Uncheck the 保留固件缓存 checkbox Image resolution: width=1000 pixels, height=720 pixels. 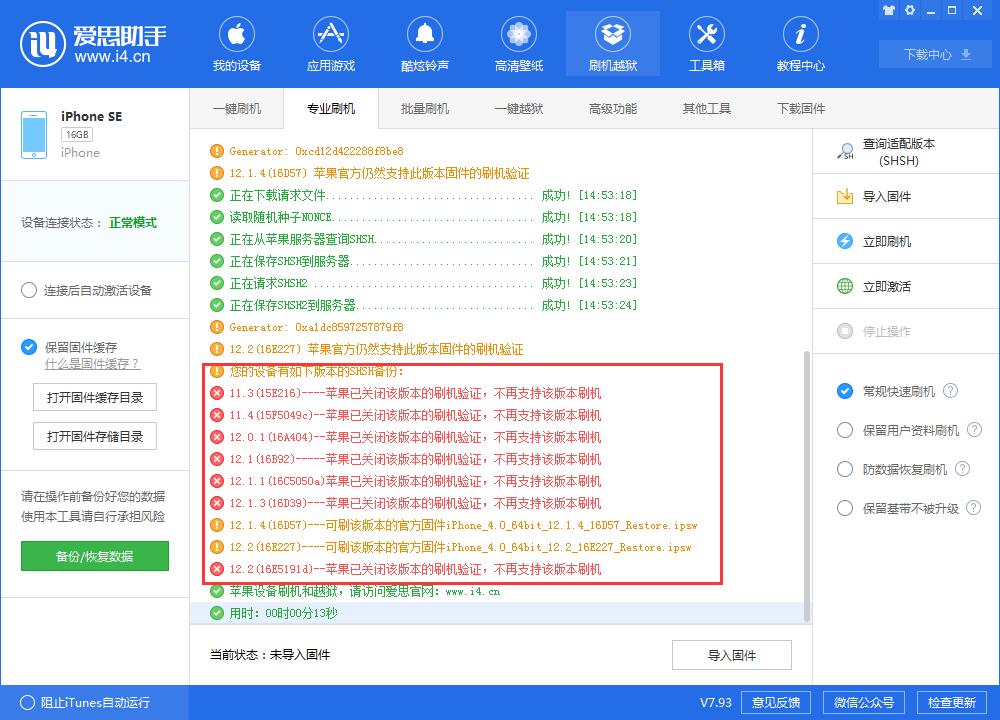pos(27,348)
